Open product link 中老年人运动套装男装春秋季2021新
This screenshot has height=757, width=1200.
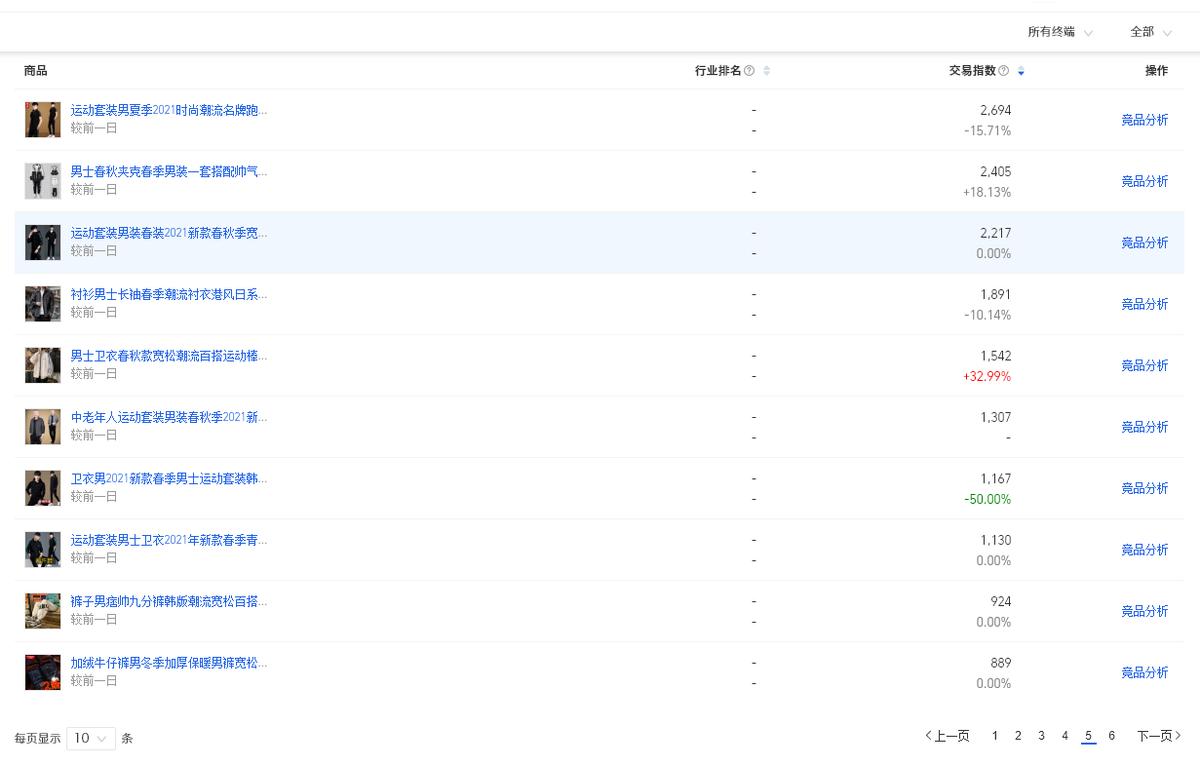(x=169, y=417)
